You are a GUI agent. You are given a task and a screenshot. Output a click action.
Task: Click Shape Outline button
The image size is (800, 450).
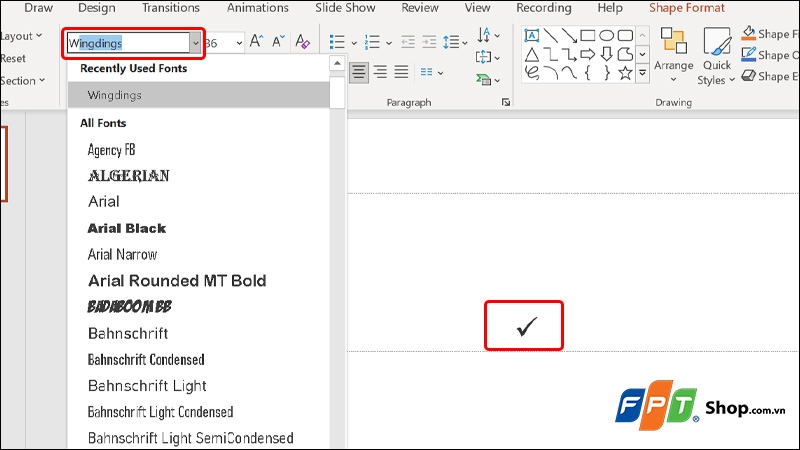pos(770,55)
